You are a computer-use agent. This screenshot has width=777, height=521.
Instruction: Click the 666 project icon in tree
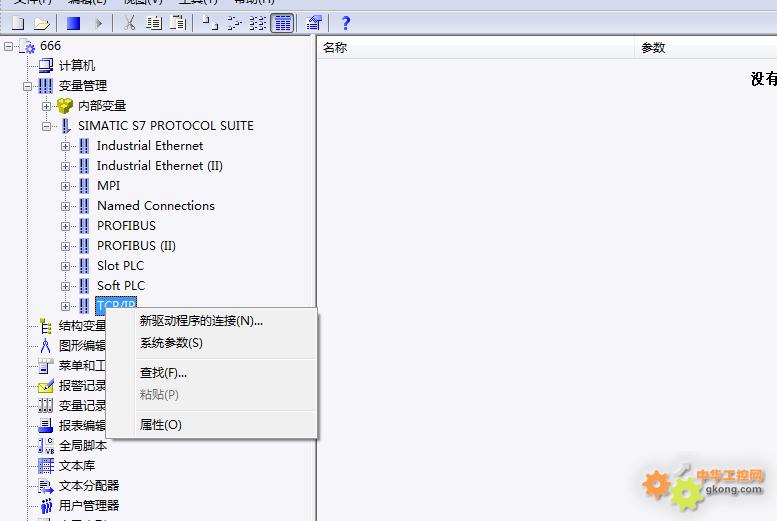coord(27,47)
